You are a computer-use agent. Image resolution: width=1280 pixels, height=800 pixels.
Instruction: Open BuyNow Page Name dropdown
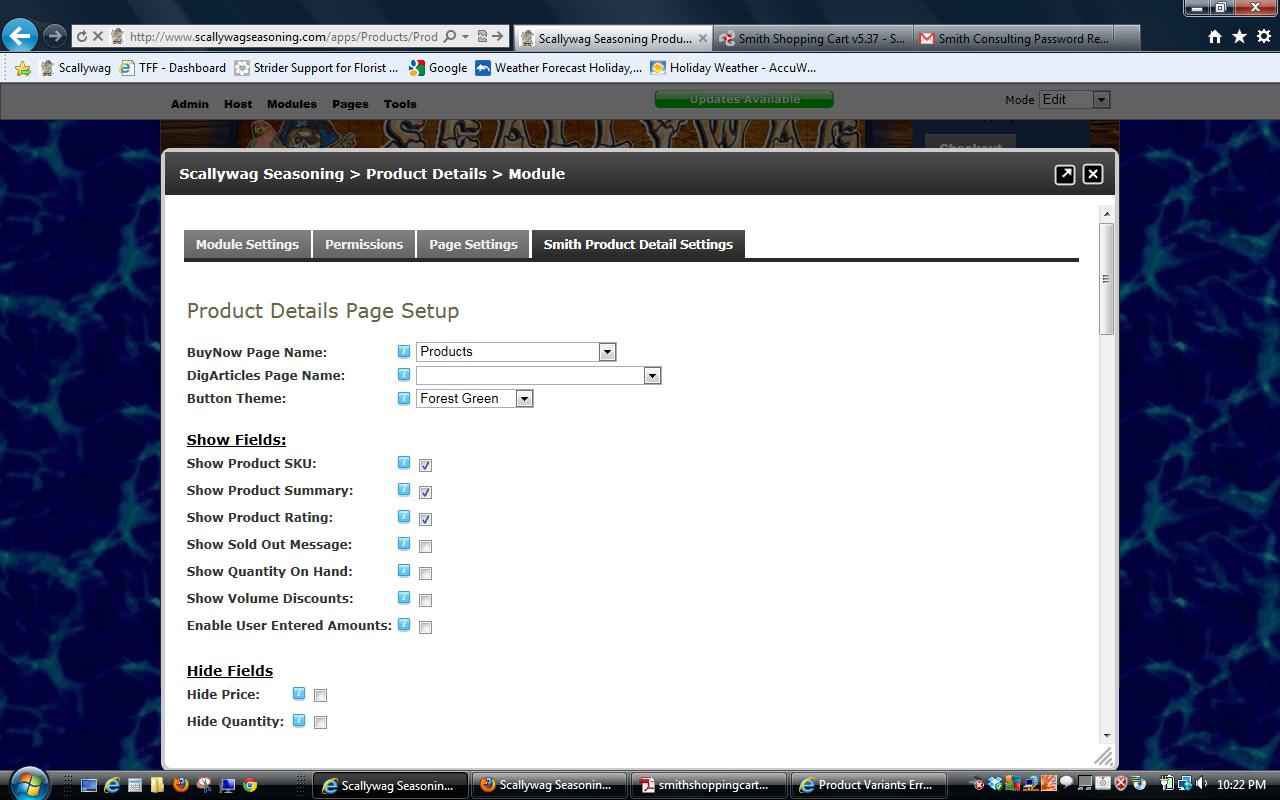point(516,352)
